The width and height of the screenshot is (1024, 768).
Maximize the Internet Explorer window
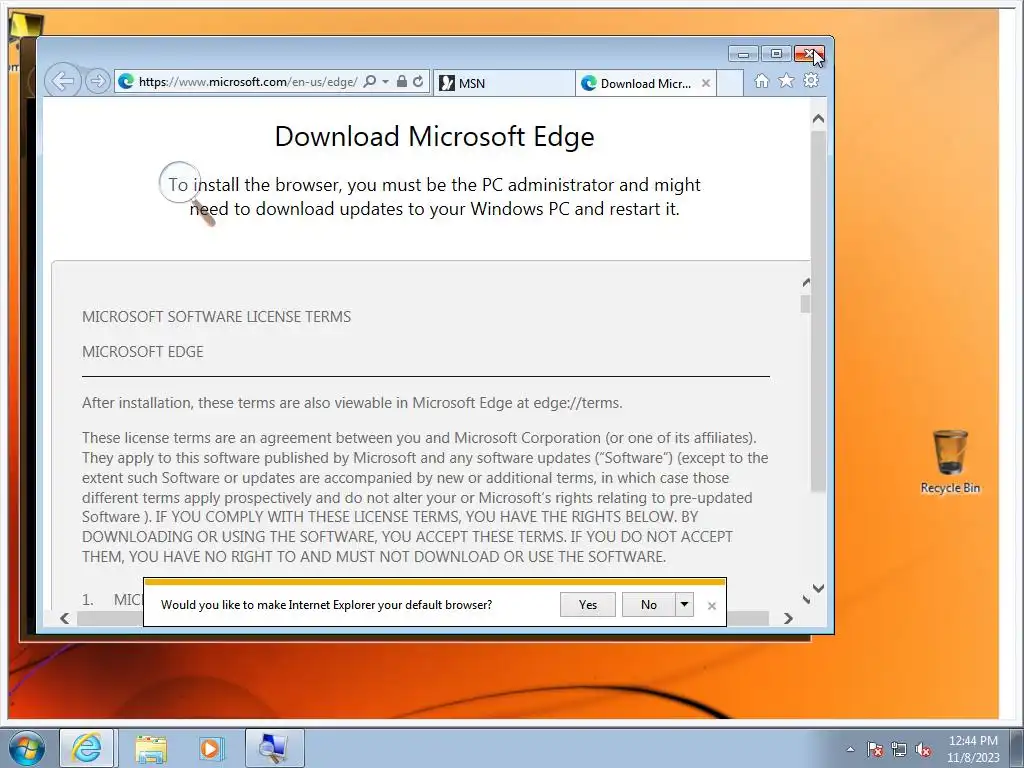coord(776,54)
